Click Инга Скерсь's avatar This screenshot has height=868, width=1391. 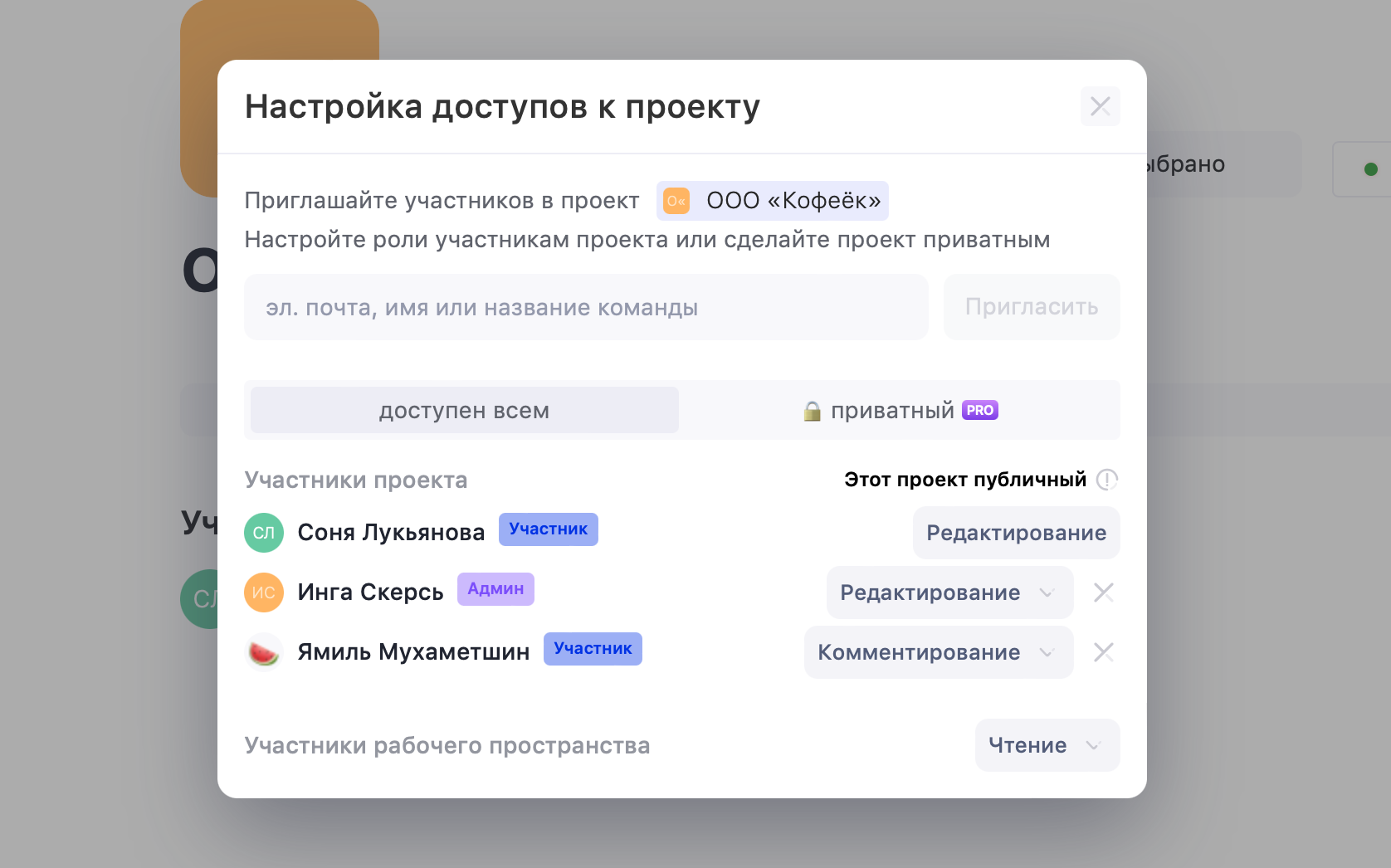(263, 592)
